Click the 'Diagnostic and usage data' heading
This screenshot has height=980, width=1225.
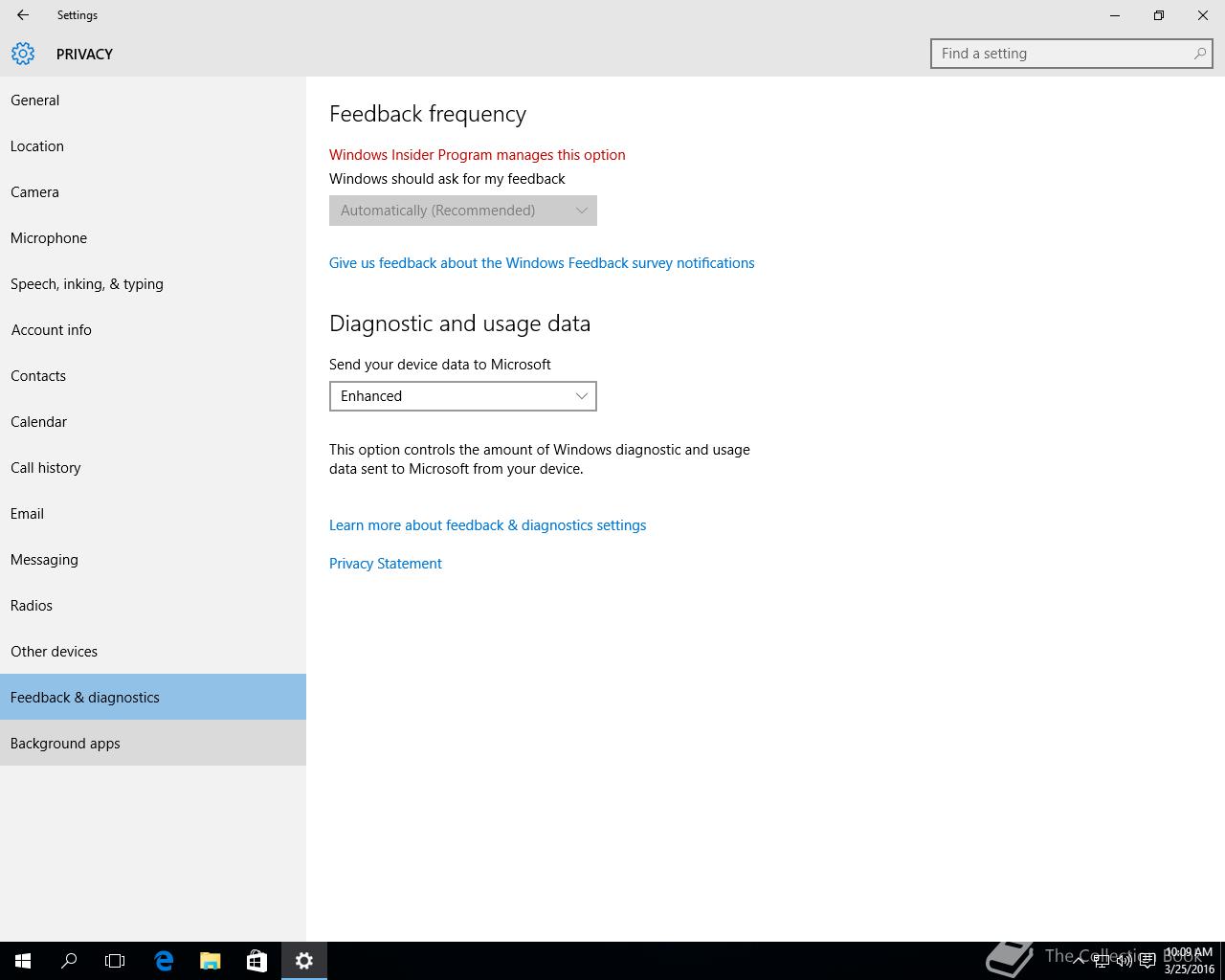tap(459, 323)
